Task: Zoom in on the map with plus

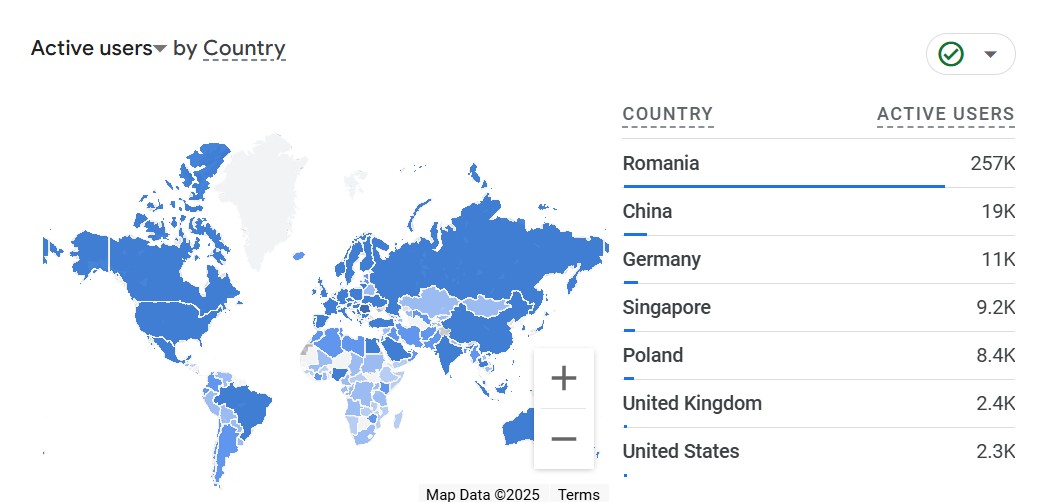Action: pos(564,378)
